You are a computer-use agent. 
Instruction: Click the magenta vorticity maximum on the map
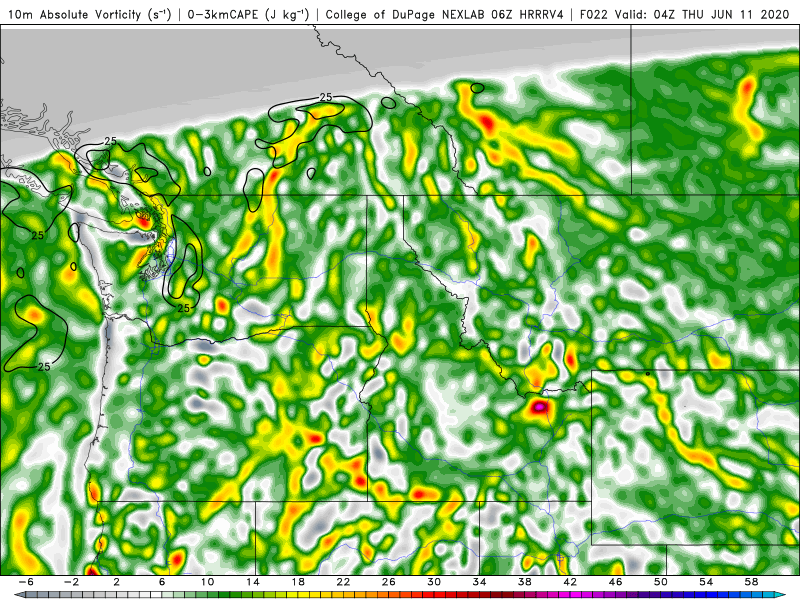pos(539,407)
